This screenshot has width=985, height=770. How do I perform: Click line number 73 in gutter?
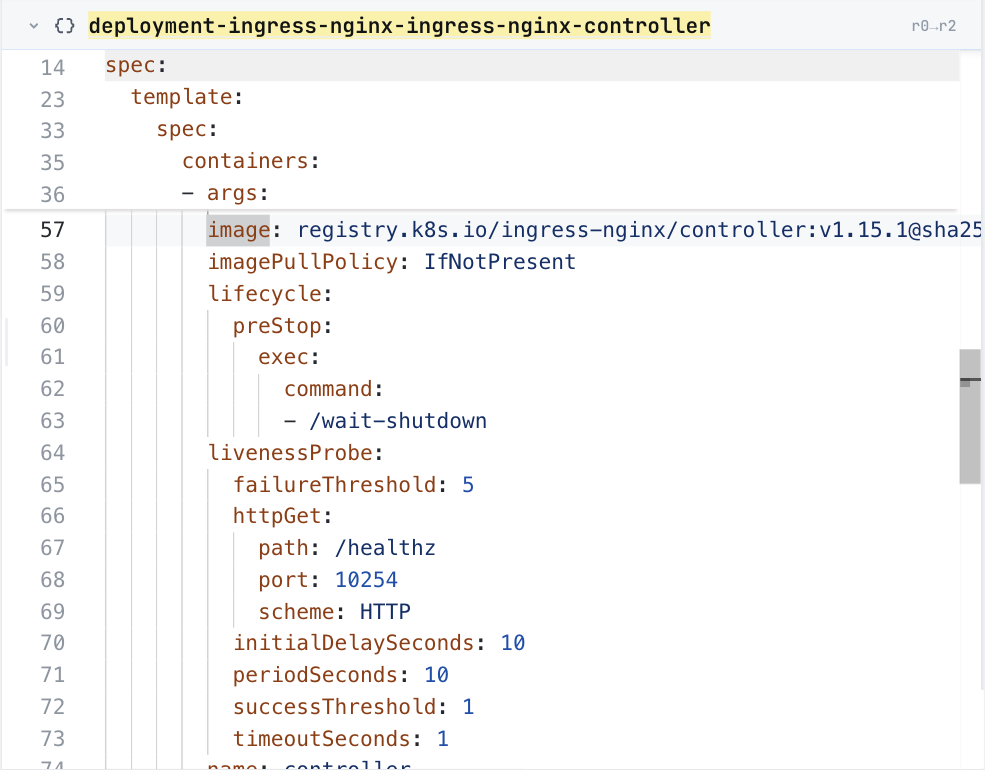pos(53,739)
